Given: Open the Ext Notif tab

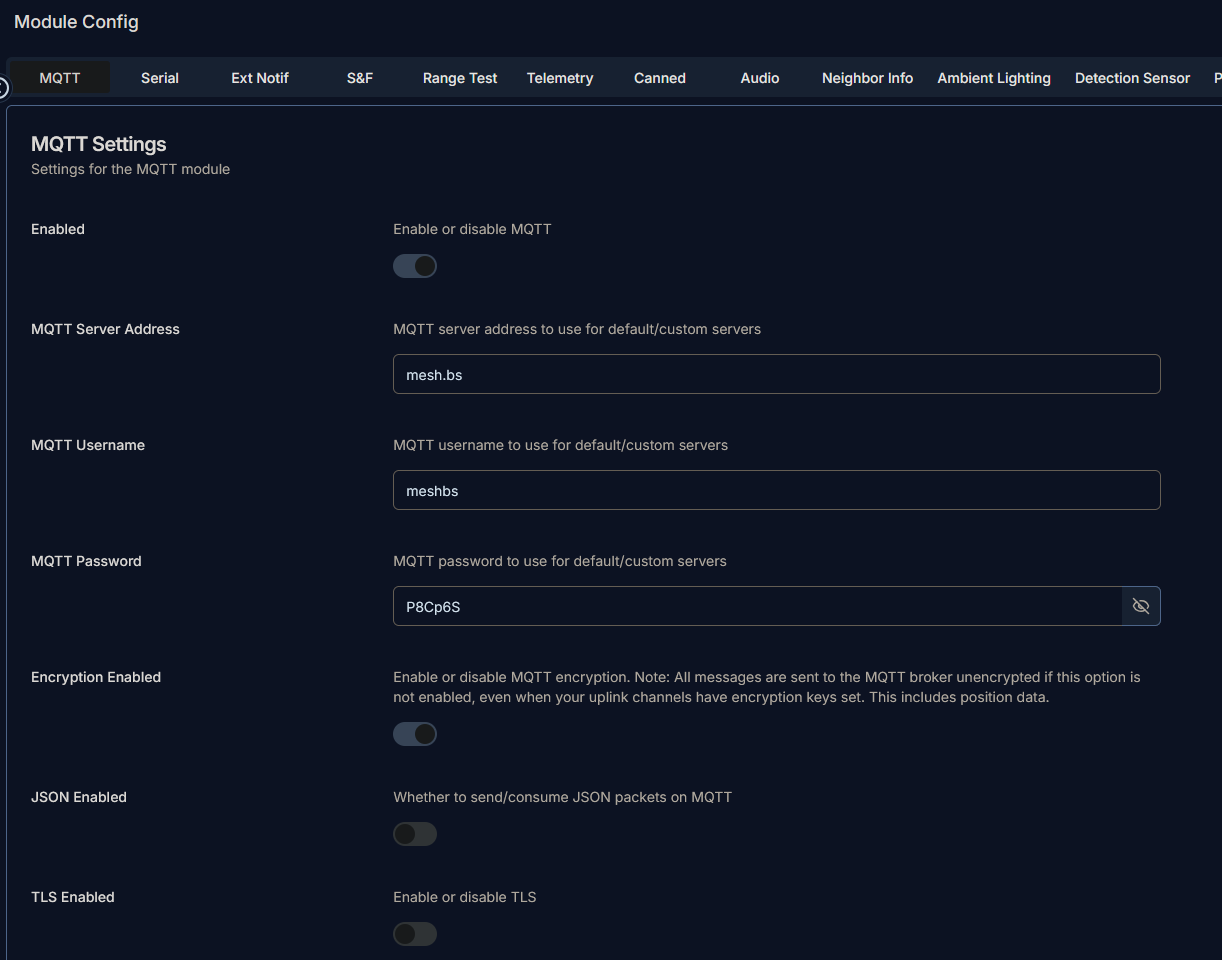Looking at the screenshot, I should (x=260, y=78).
